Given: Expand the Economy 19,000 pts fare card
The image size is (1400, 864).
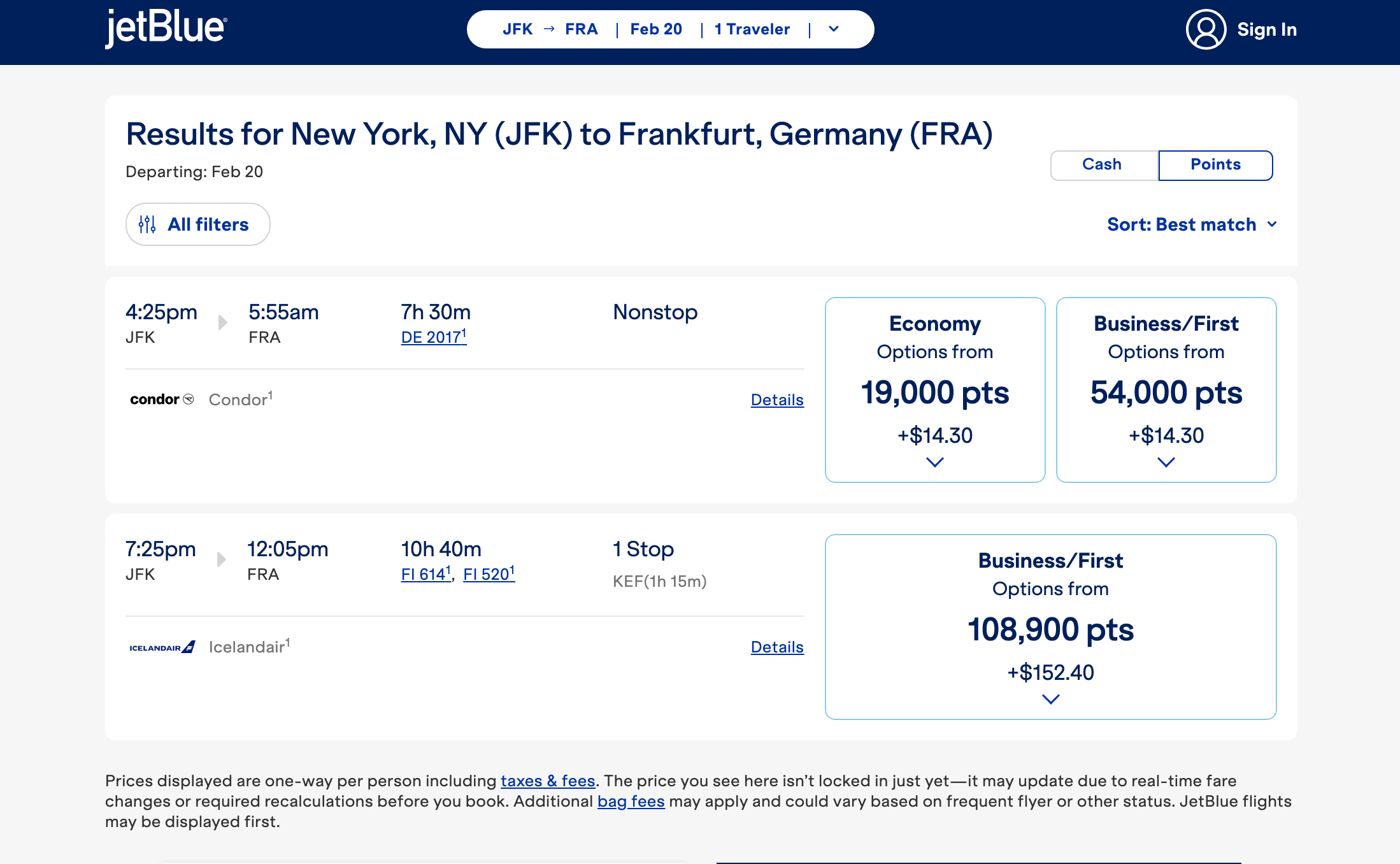Looking at the screenshot, I should click(934, 463).
